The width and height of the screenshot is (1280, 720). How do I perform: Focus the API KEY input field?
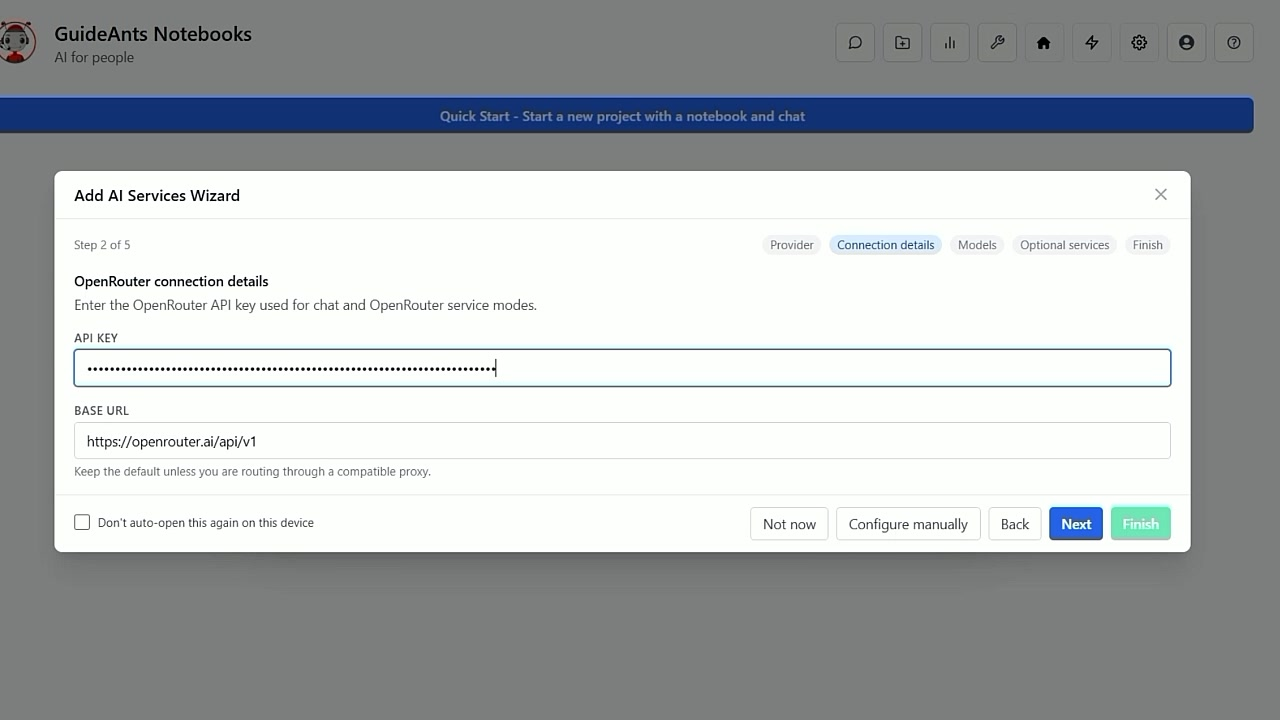(x=622, y=368)
